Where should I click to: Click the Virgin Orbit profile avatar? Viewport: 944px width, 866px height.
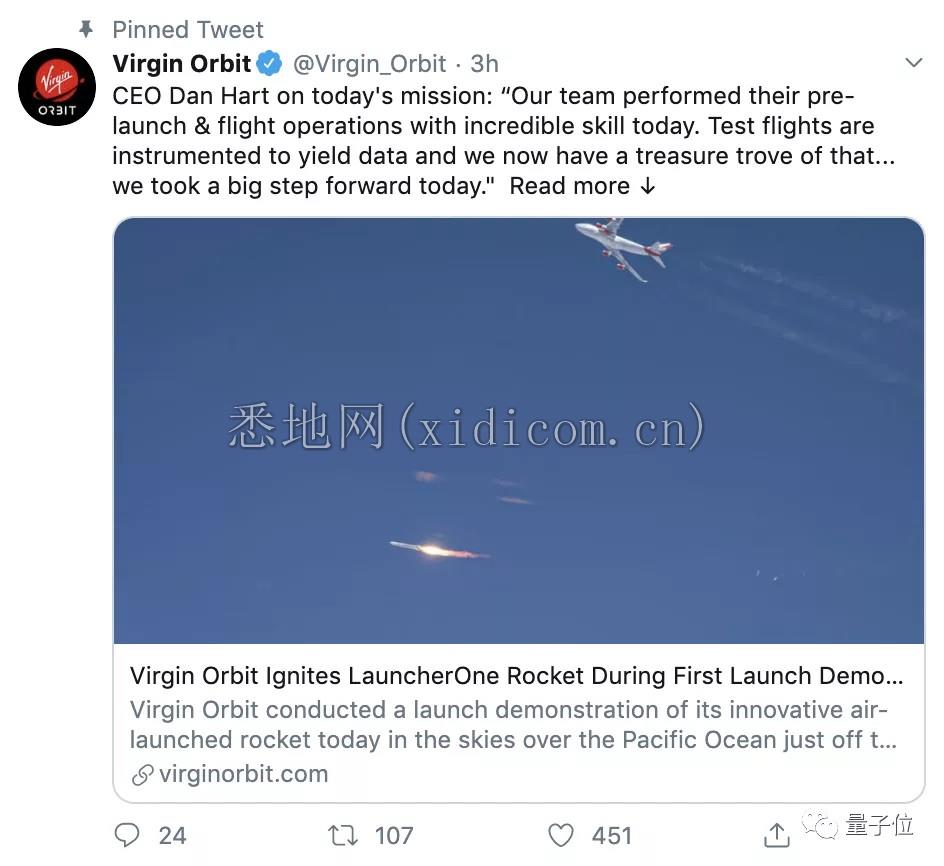click(57, 87)
